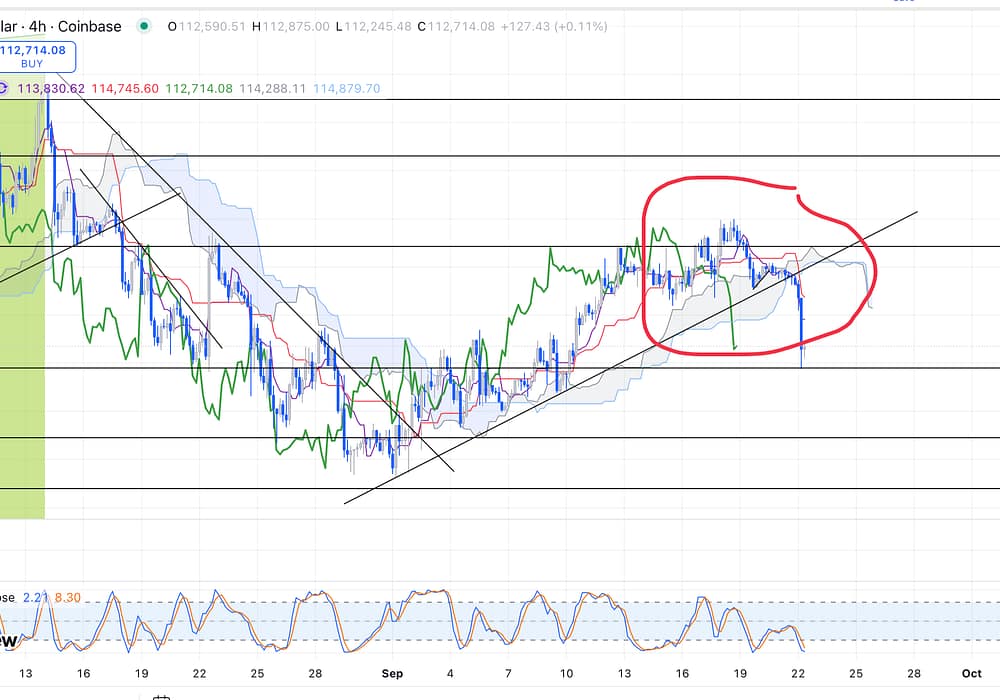
Task: Click the blue 2.21 oscillator value
Action: pyautogui.click(x=37, y=598)
